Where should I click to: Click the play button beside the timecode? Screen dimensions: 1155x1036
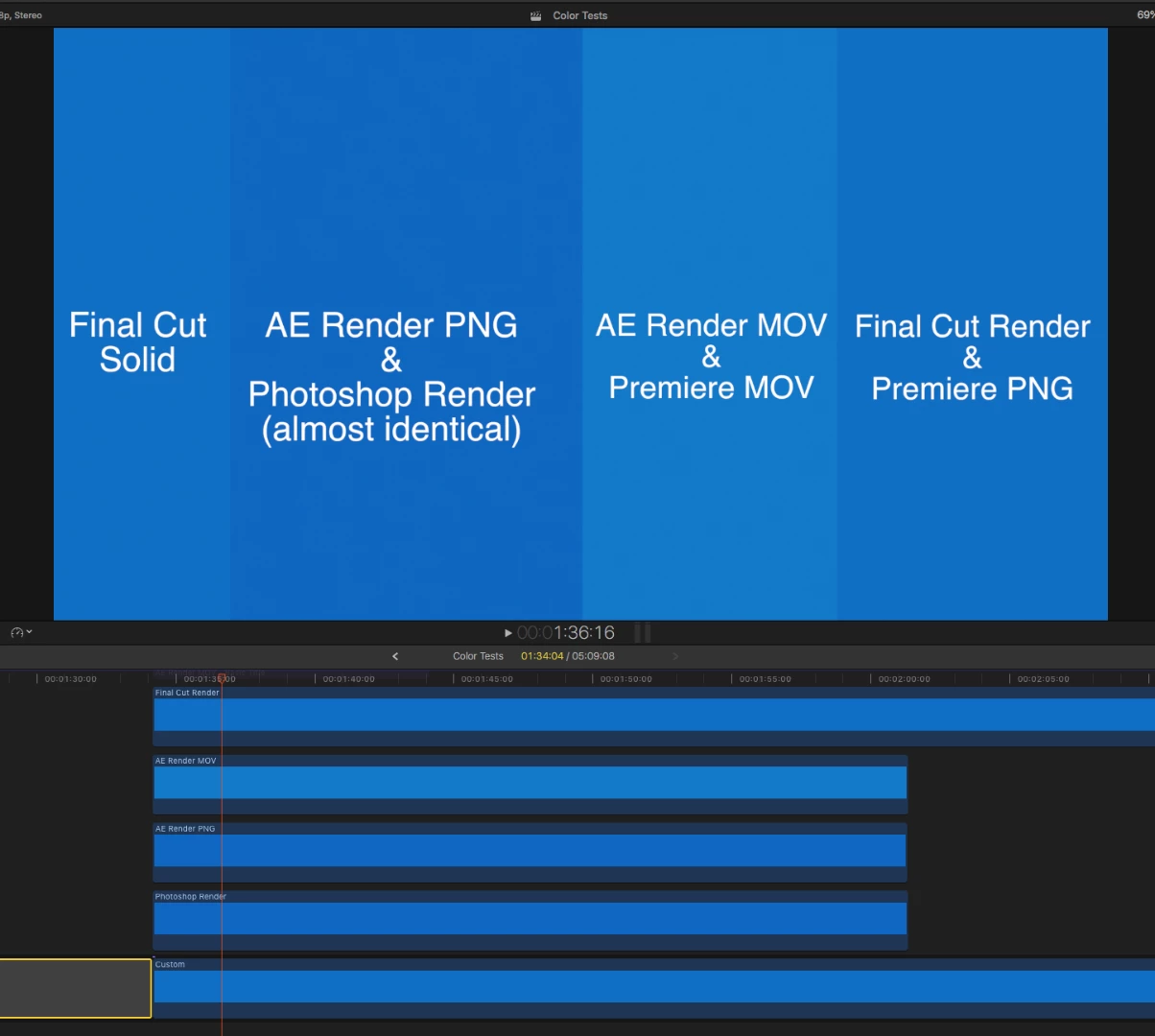[508, 633]
